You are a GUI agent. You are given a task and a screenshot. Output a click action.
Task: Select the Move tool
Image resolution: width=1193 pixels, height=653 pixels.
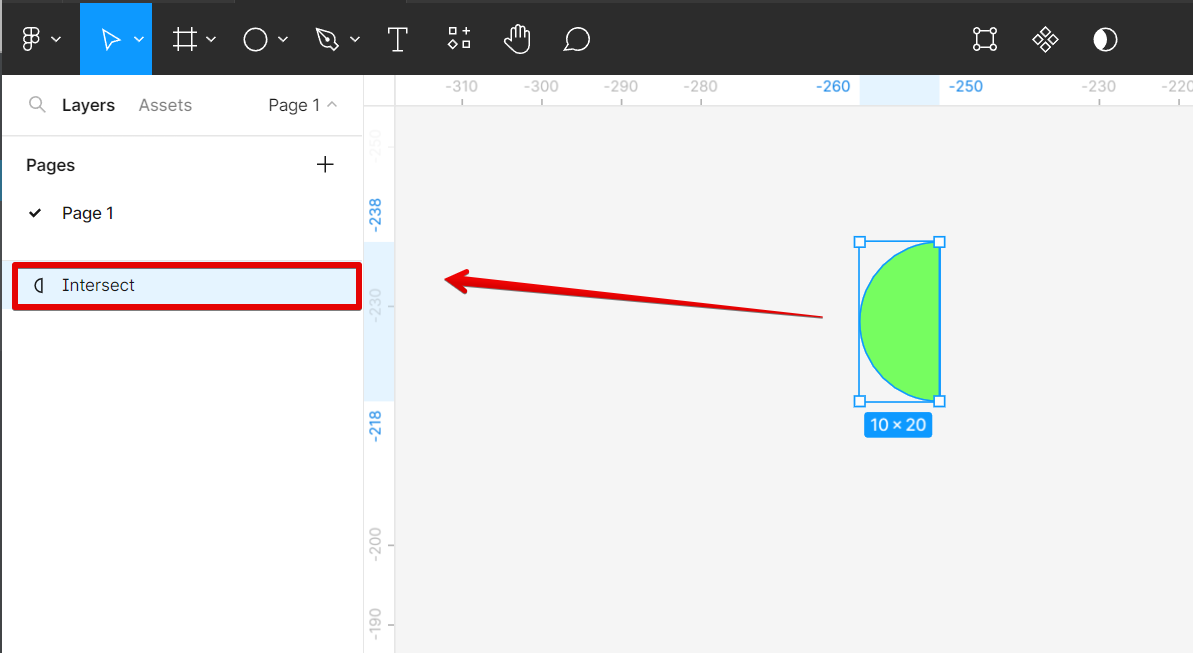[110, 39]
